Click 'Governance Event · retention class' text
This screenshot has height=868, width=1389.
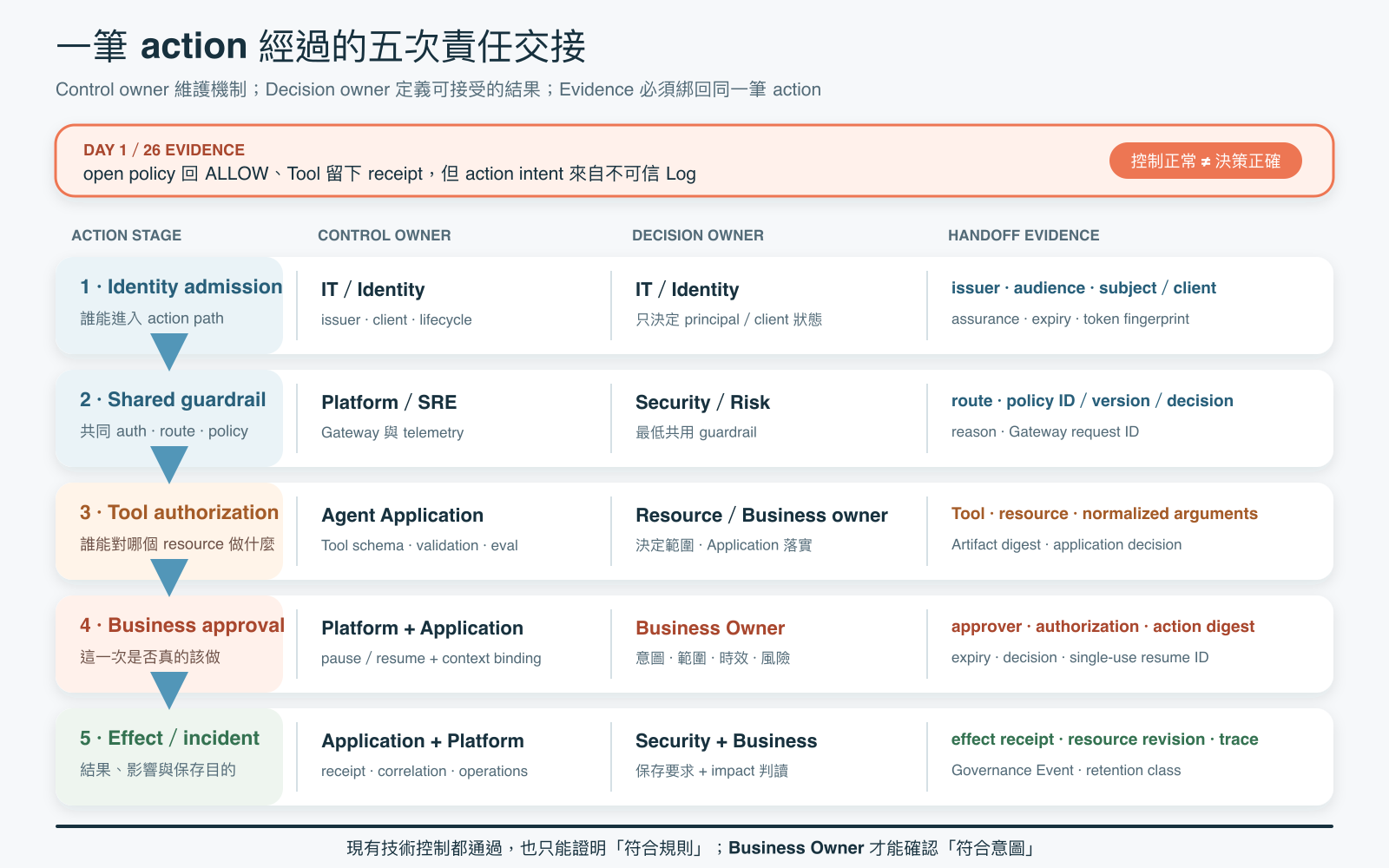tap(1066, 771)
